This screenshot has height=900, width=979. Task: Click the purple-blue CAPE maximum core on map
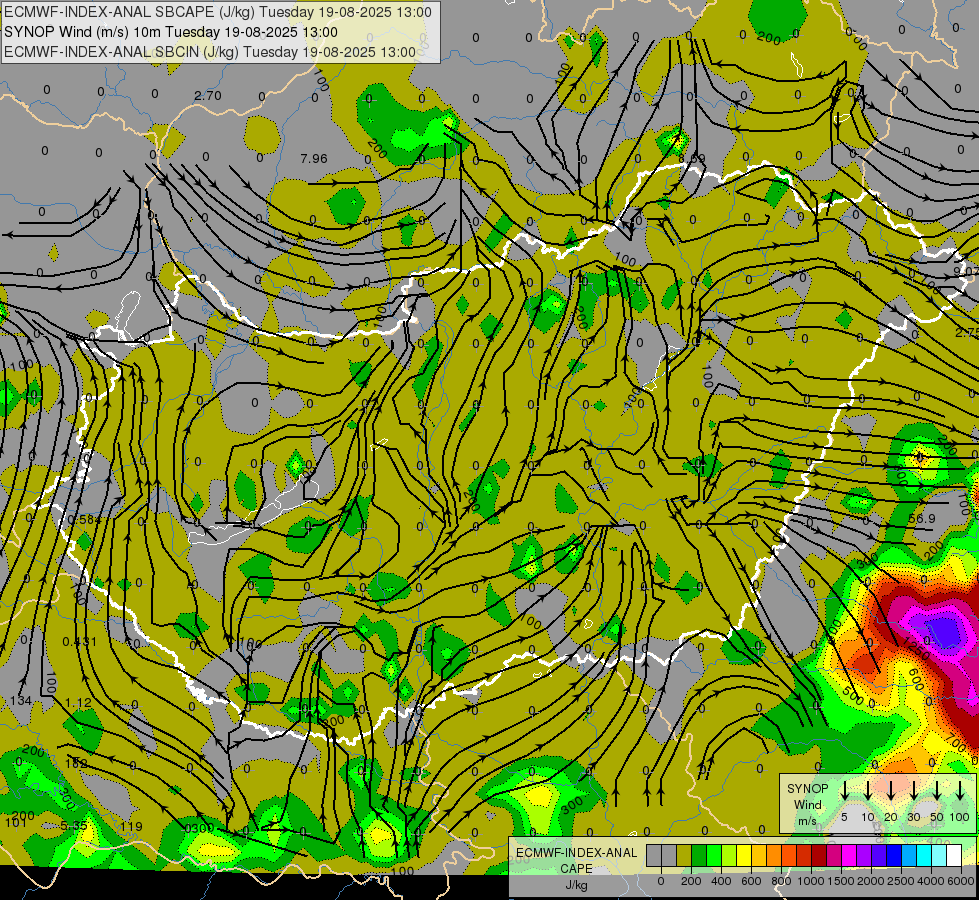click(943, 630)
